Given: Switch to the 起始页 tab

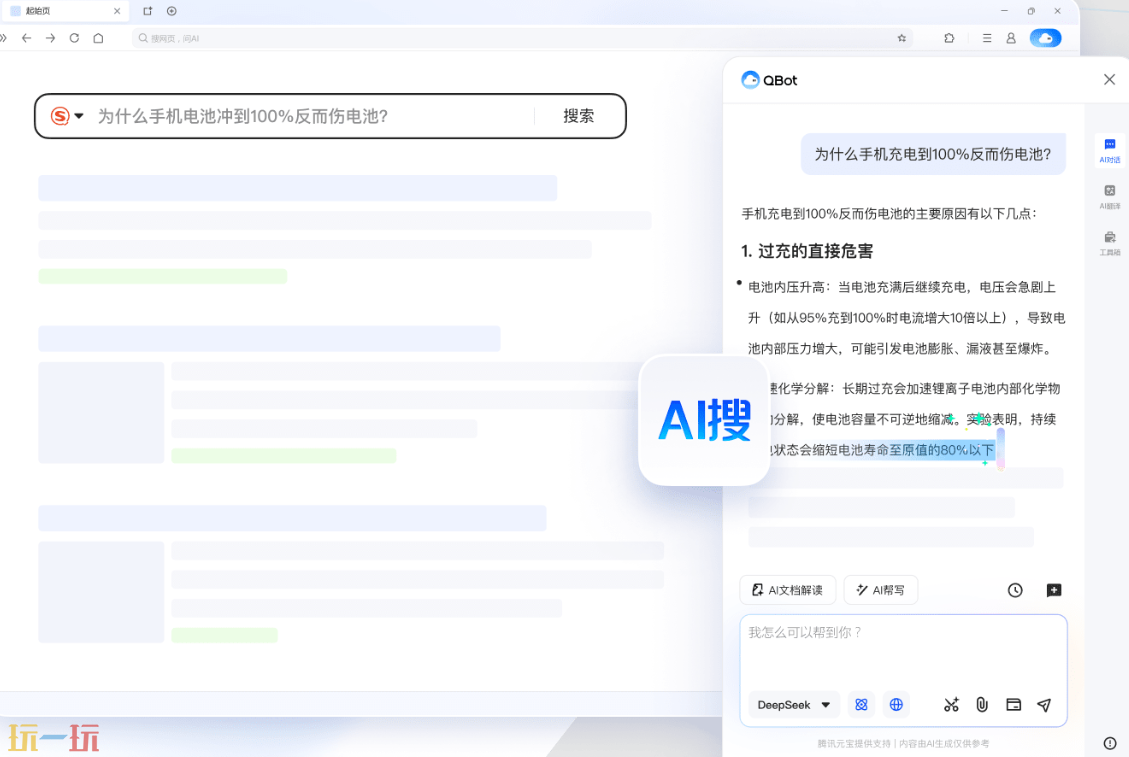Looking at the screenshot, I should 60,11.
